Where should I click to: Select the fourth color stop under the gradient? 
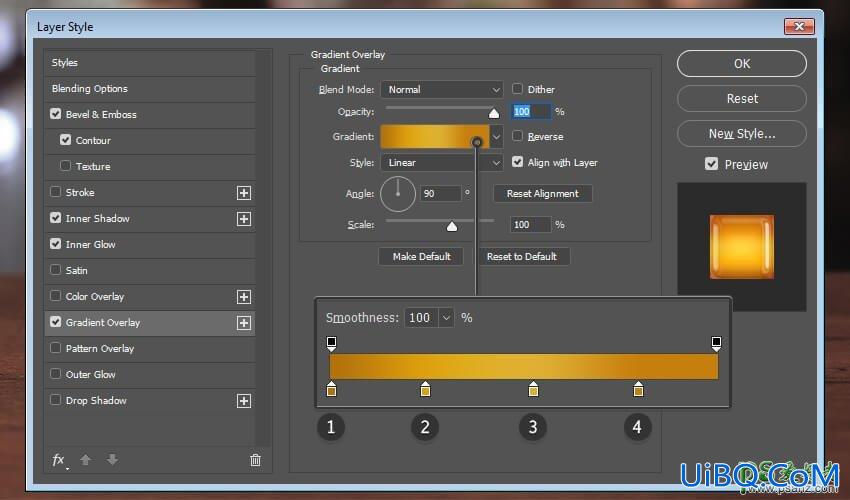tap(638, 389)
